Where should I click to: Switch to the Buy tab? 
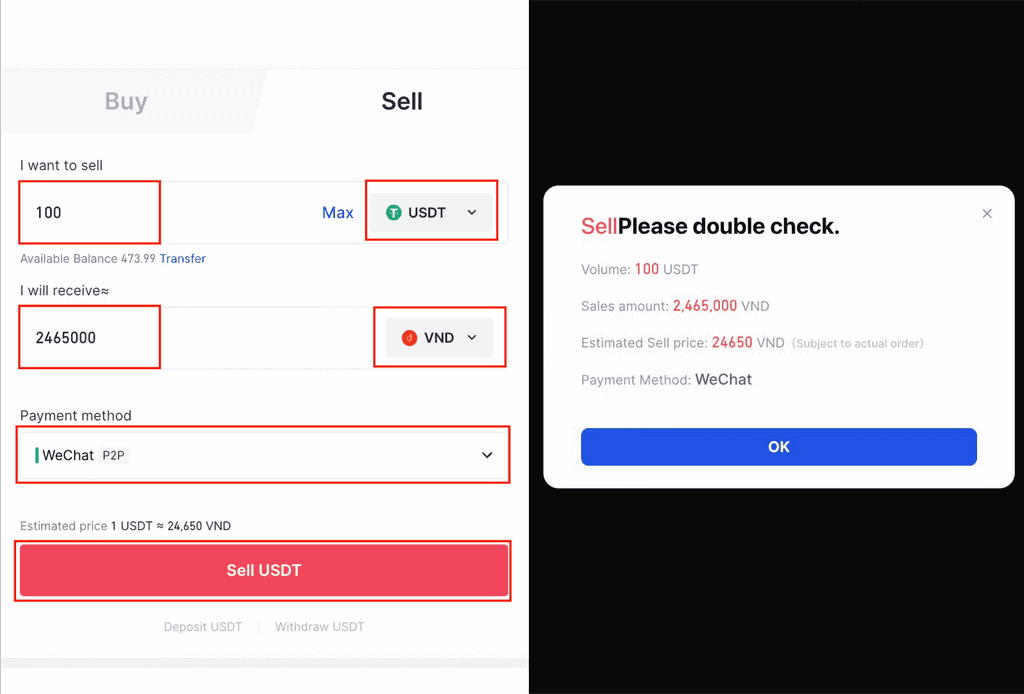tap(126, 101)
